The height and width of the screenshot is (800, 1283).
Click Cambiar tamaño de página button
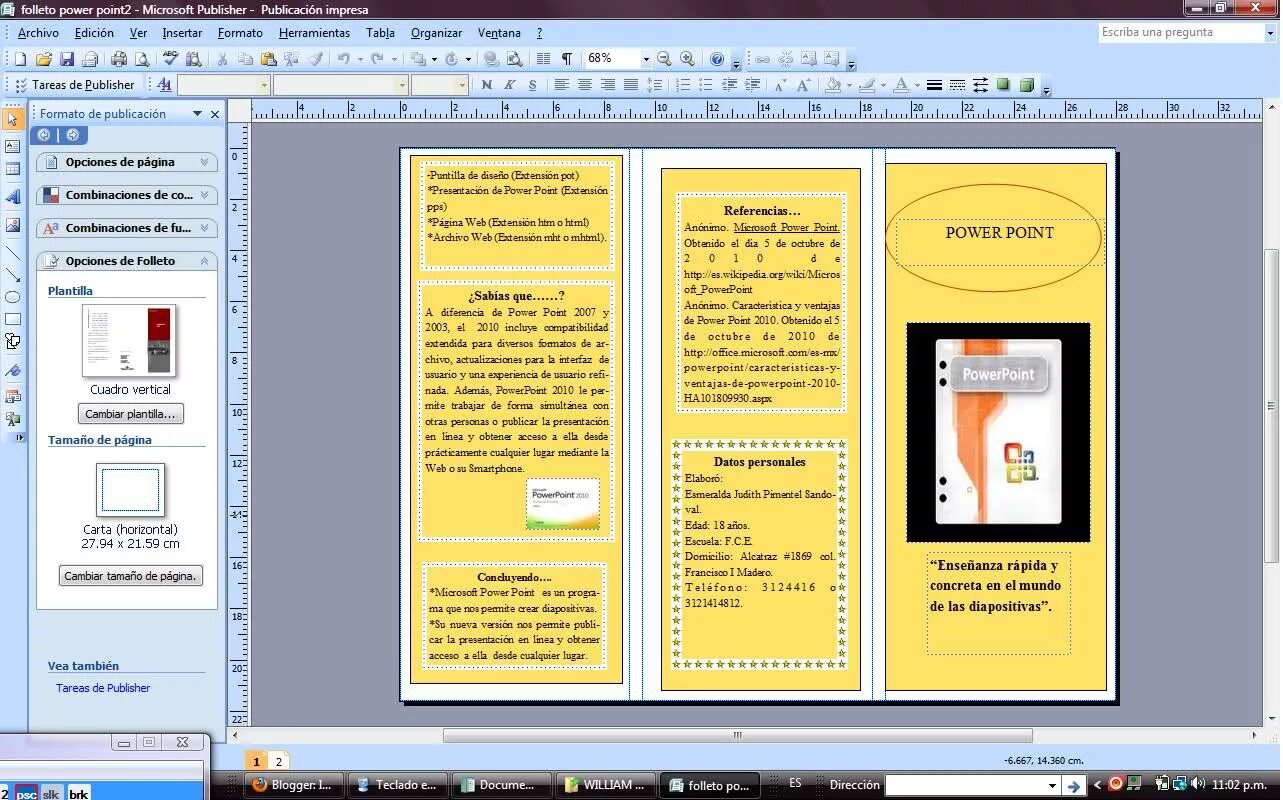(x=130, y=576)
